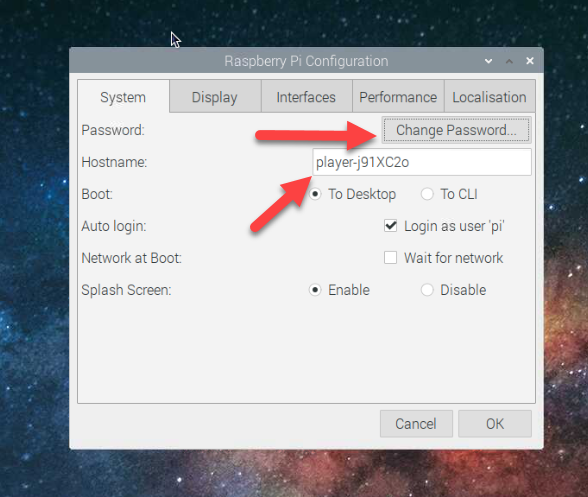Screen dimensions: 588x497
Task: Confirm settings with OK button
Action: click(x=495, y=424)
